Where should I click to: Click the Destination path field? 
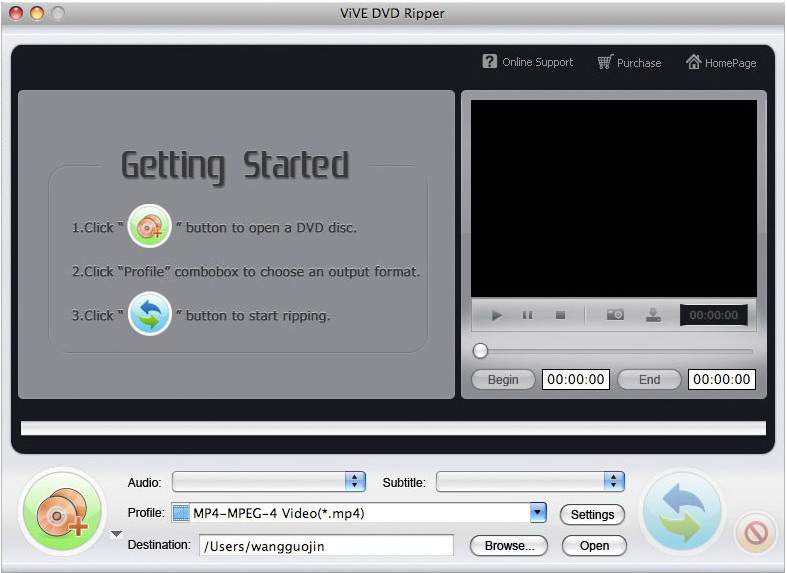(x=326, y=545)
